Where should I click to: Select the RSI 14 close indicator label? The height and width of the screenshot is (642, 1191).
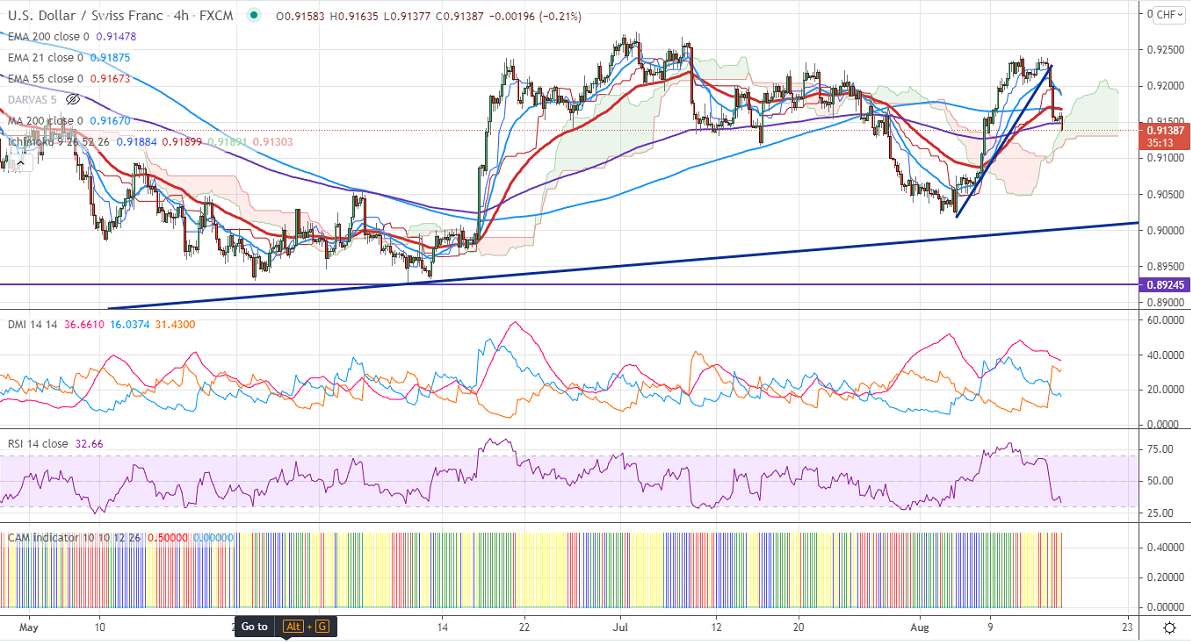click(x=38, y=444)
